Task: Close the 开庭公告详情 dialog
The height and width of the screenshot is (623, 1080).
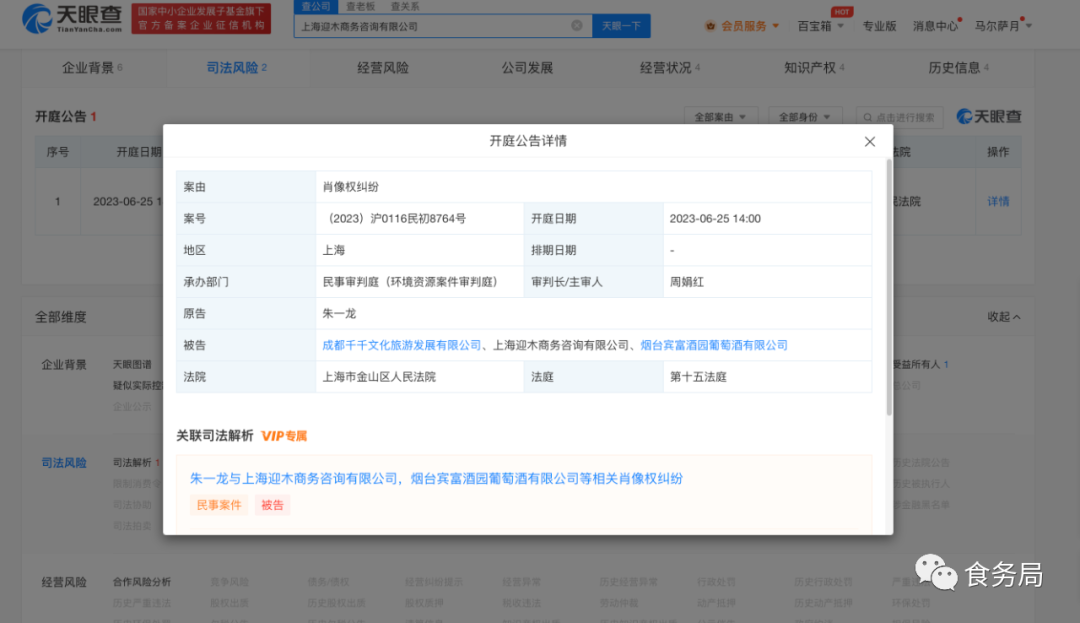Action: tap(870, 141)
